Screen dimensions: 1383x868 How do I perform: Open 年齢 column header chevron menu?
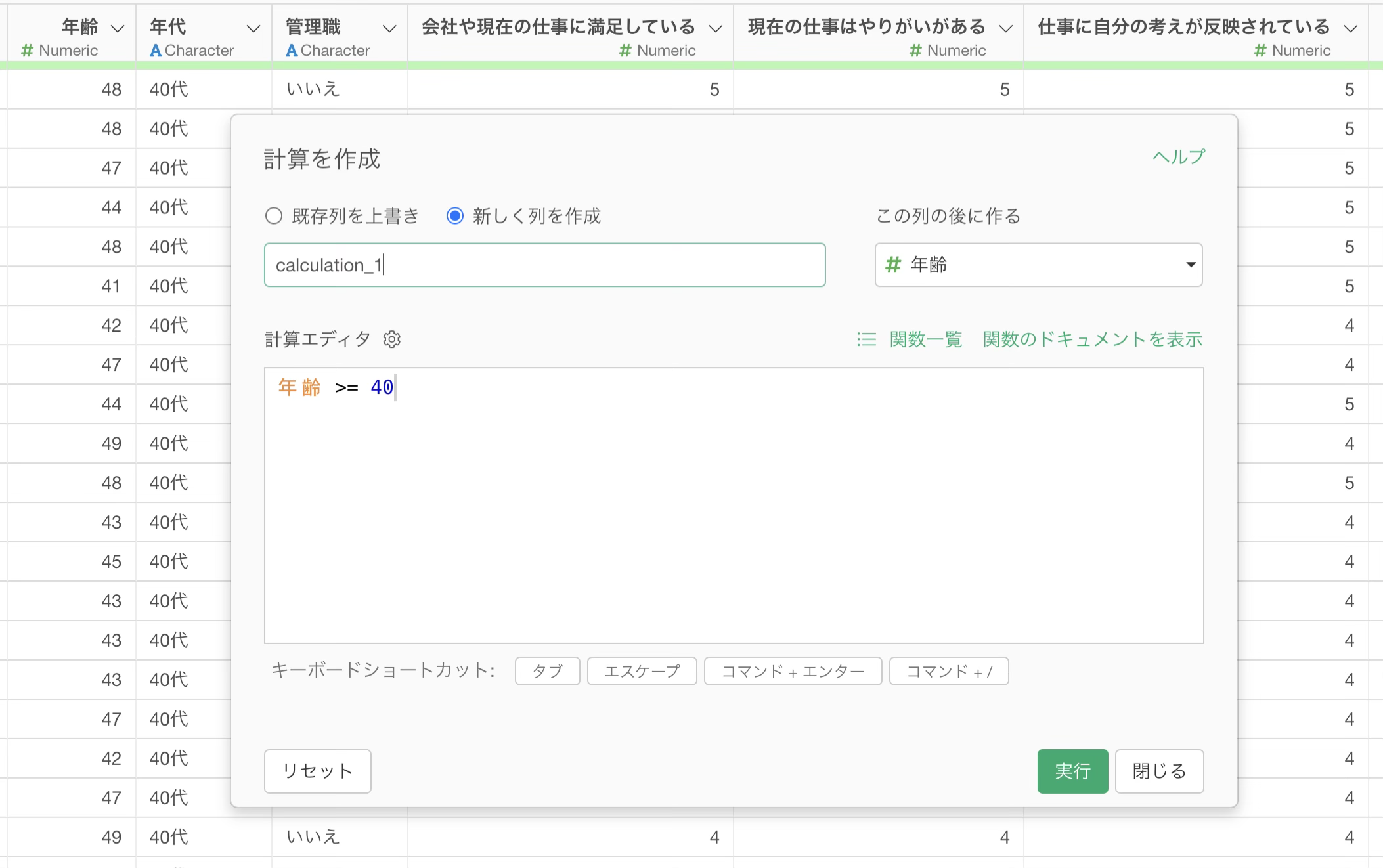pyautogui.click(x=118, y=28)
